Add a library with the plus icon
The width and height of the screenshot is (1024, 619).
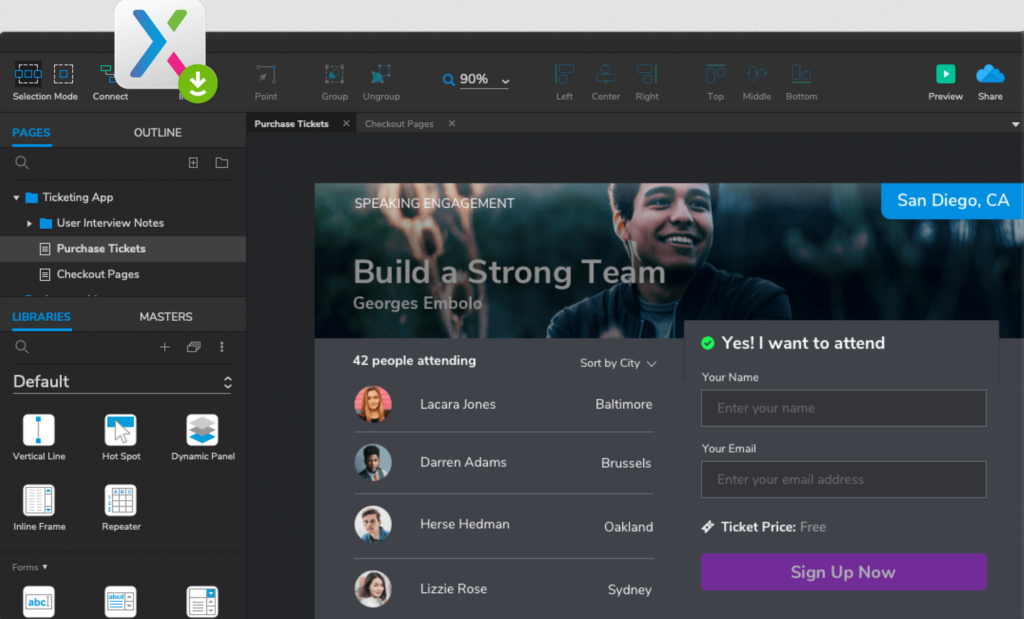165,347
